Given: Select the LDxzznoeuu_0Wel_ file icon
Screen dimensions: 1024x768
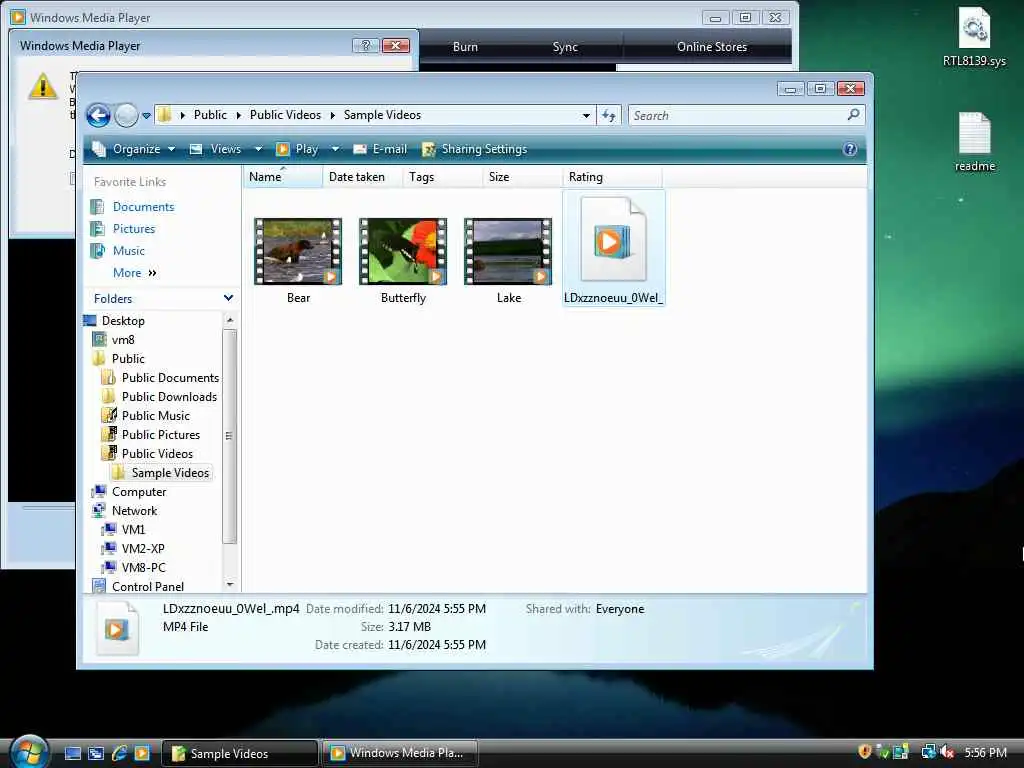Looking at the screenshot, I should [613, 240].
